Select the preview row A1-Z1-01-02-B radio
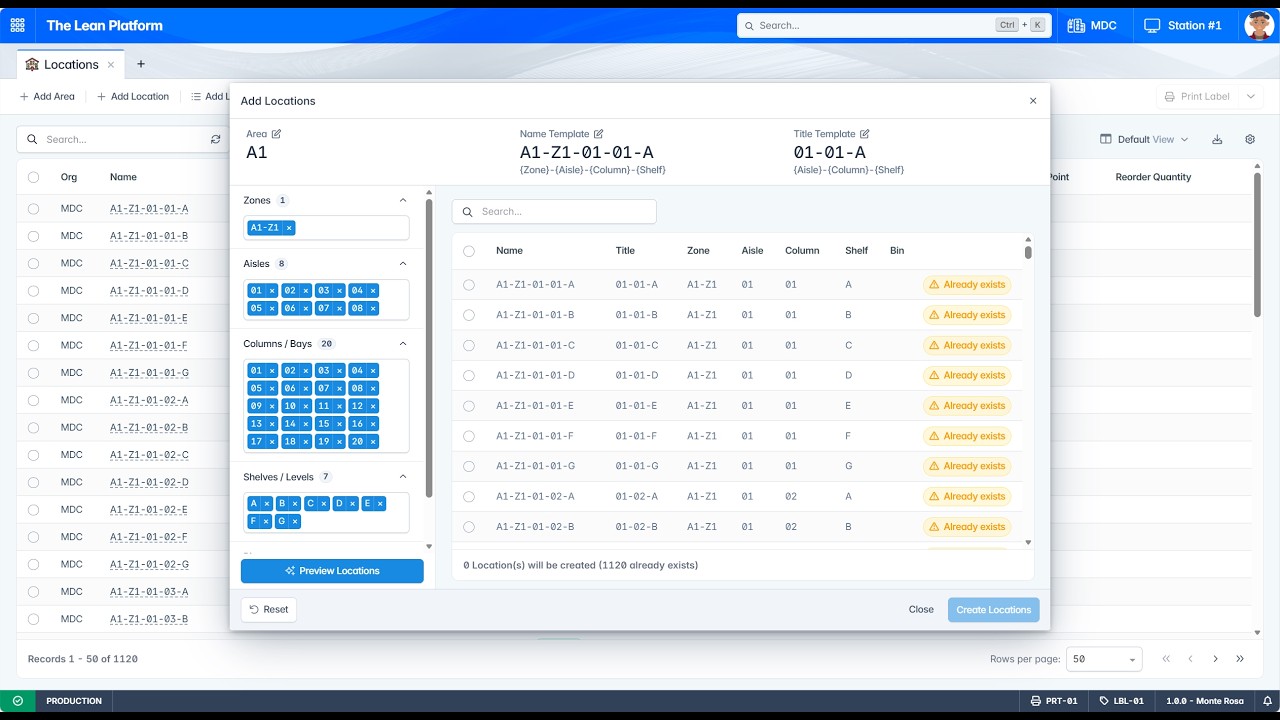Screen dimensions: 1280x720 click(469, 527)
